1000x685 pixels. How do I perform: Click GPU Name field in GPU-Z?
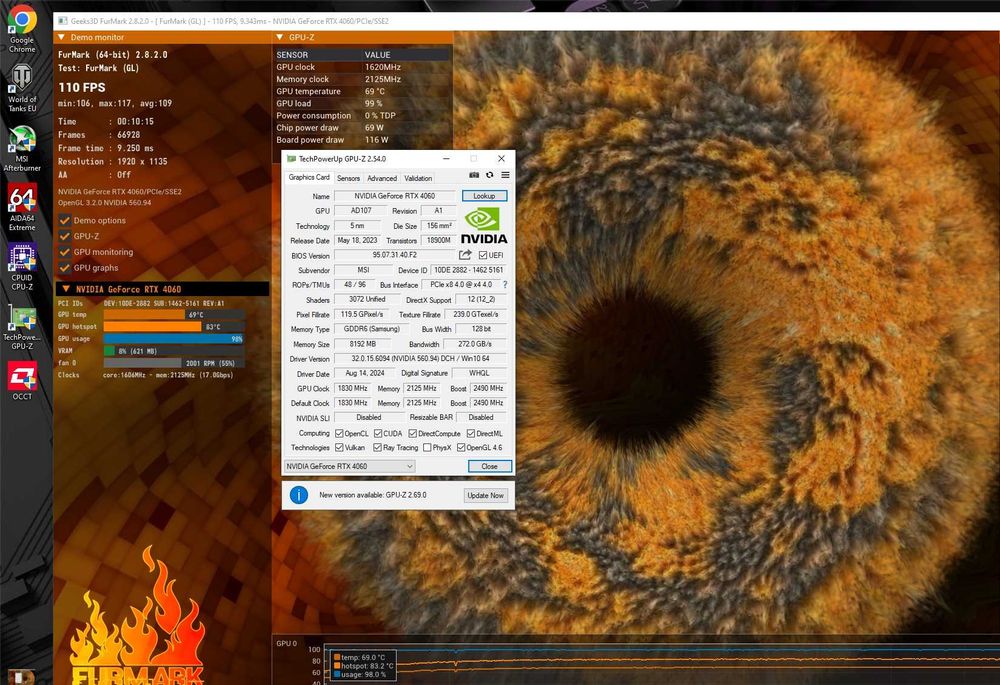pos(395,196)
